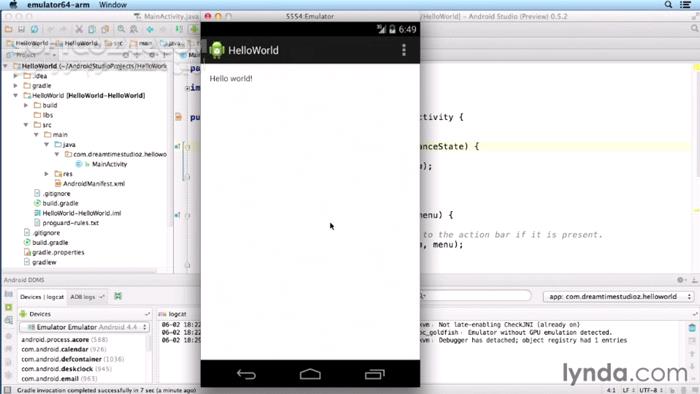This screenshot has height=394, width=700.
Task: Select AndroidManifest.xml in the project tree
Action: point(94,184)
